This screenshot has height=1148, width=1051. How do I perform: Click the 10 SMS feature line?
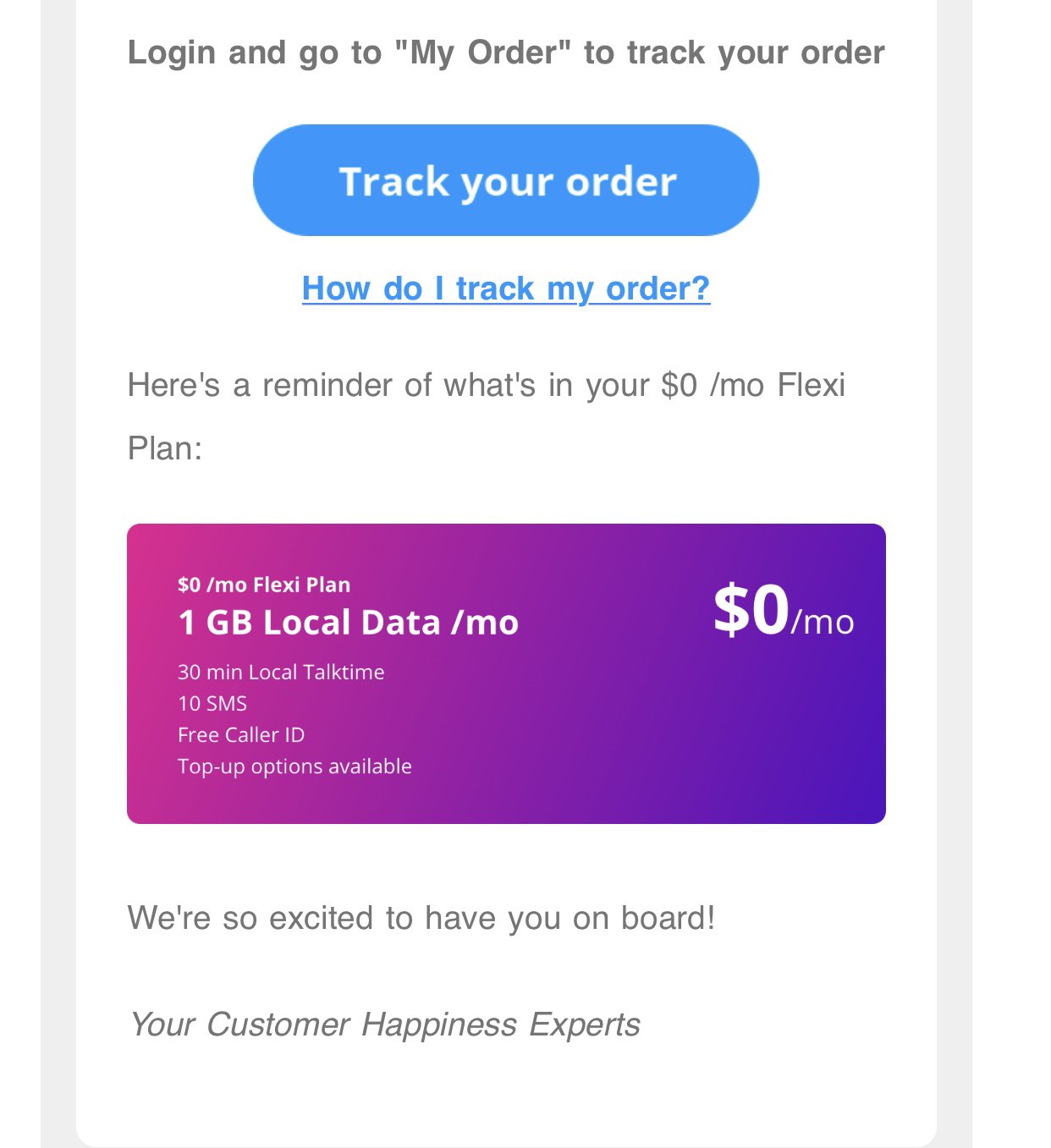pos(212,704)
